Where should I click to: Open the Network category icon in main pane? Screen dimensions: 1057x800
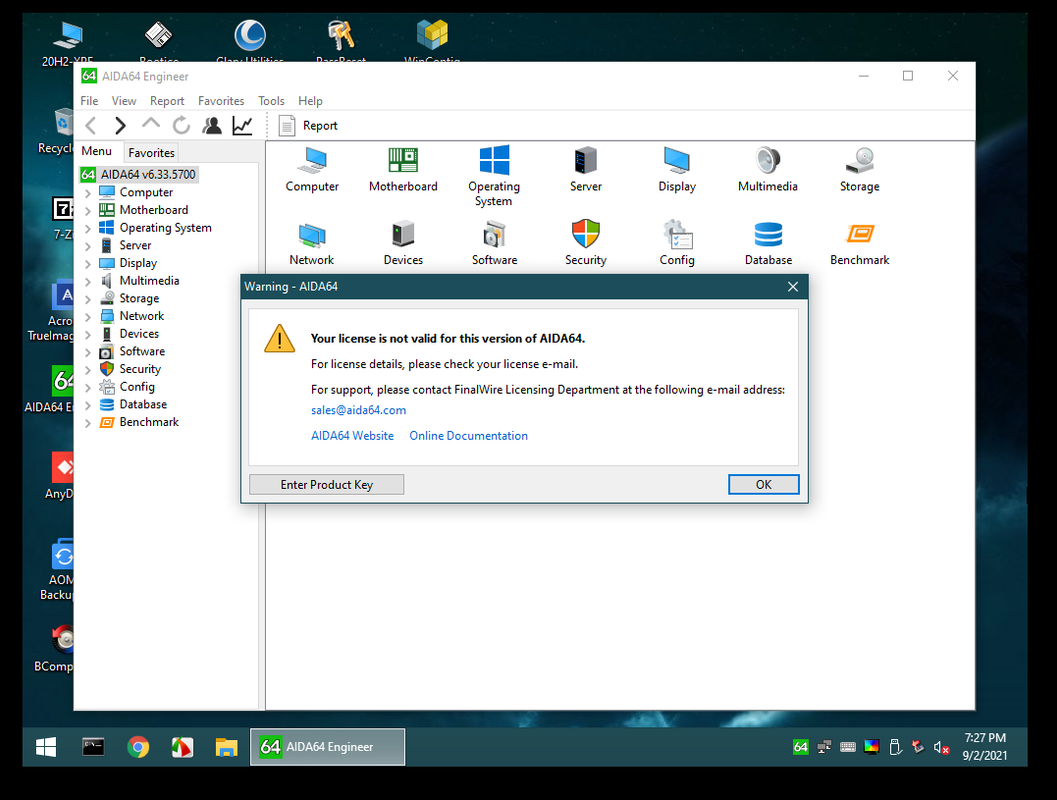pos(311,243)
